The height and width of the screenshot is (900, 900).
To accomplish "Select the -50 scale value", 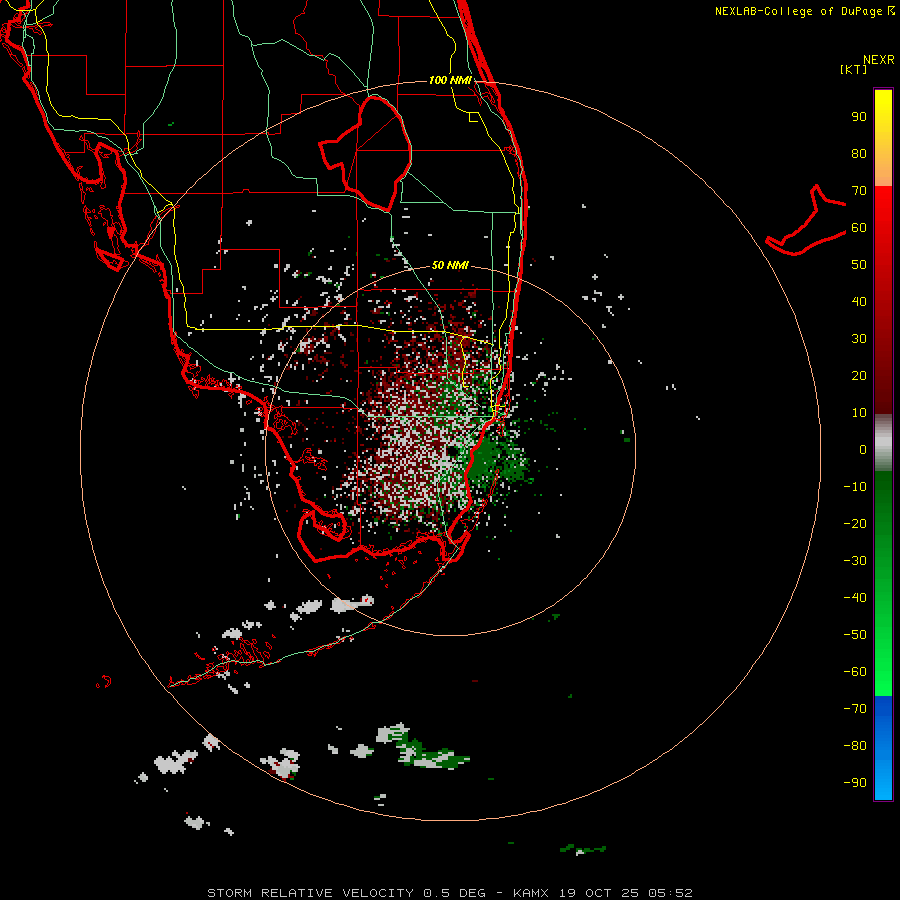I will (855, 634).
